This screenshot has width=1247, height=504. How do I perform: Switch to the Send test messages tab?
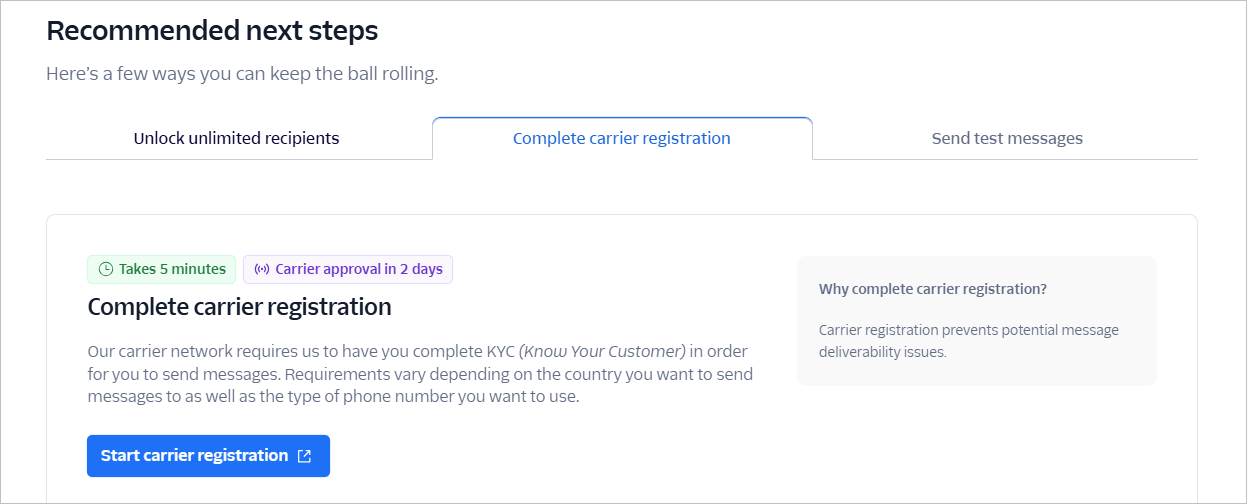[x=1007, y=138]
